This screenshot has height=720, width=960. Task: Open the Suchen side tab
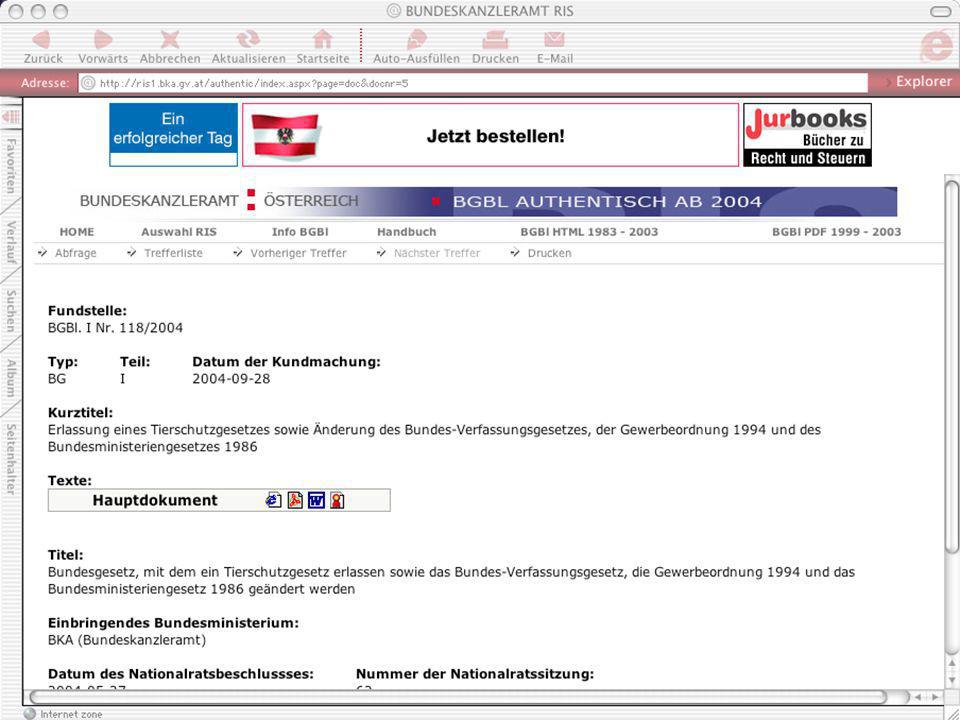point(10,311)
